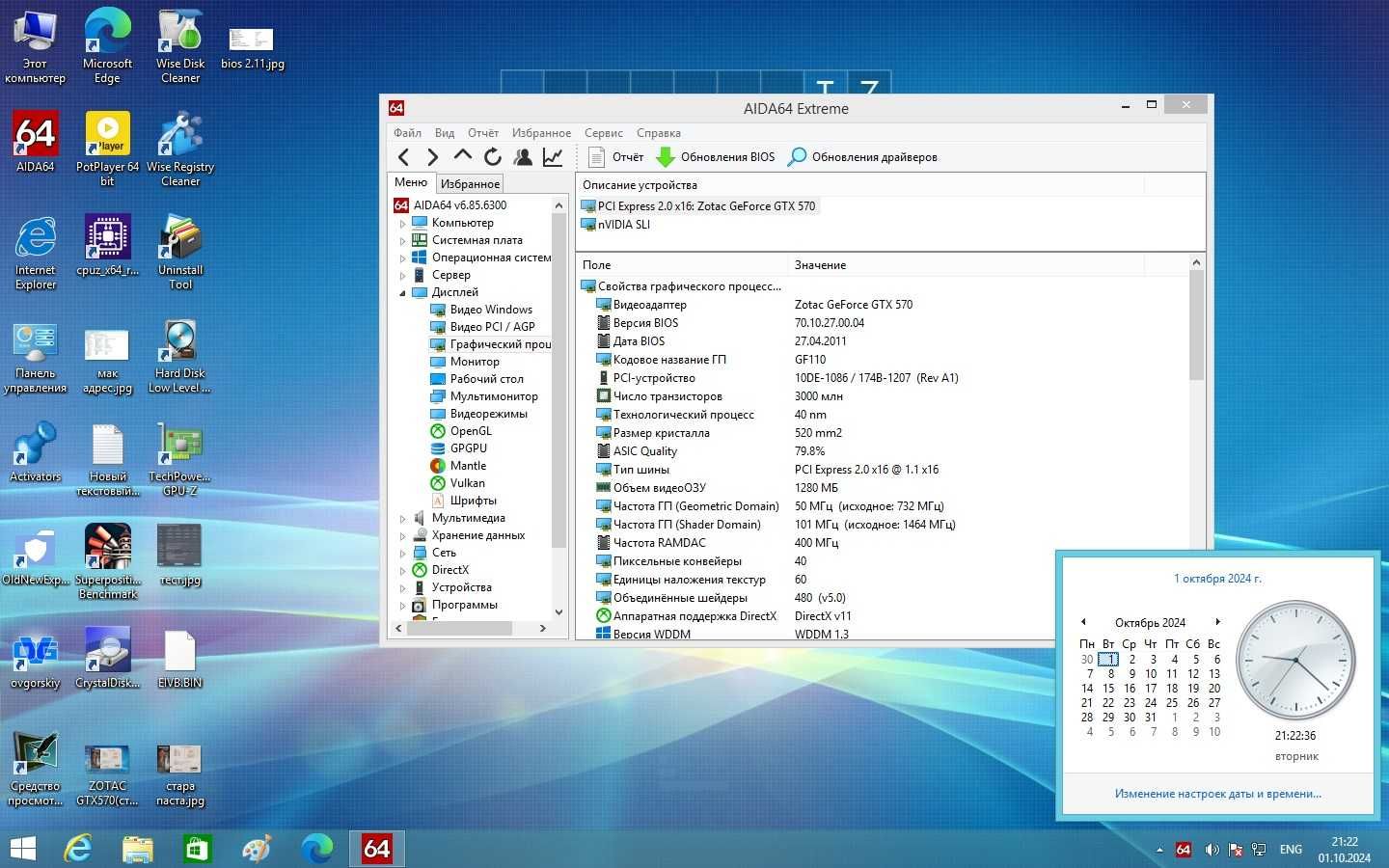Generate a report with the Отчёт button
Image resolution: width=1389 pixels, height=868 pixels.
[615, 157]
